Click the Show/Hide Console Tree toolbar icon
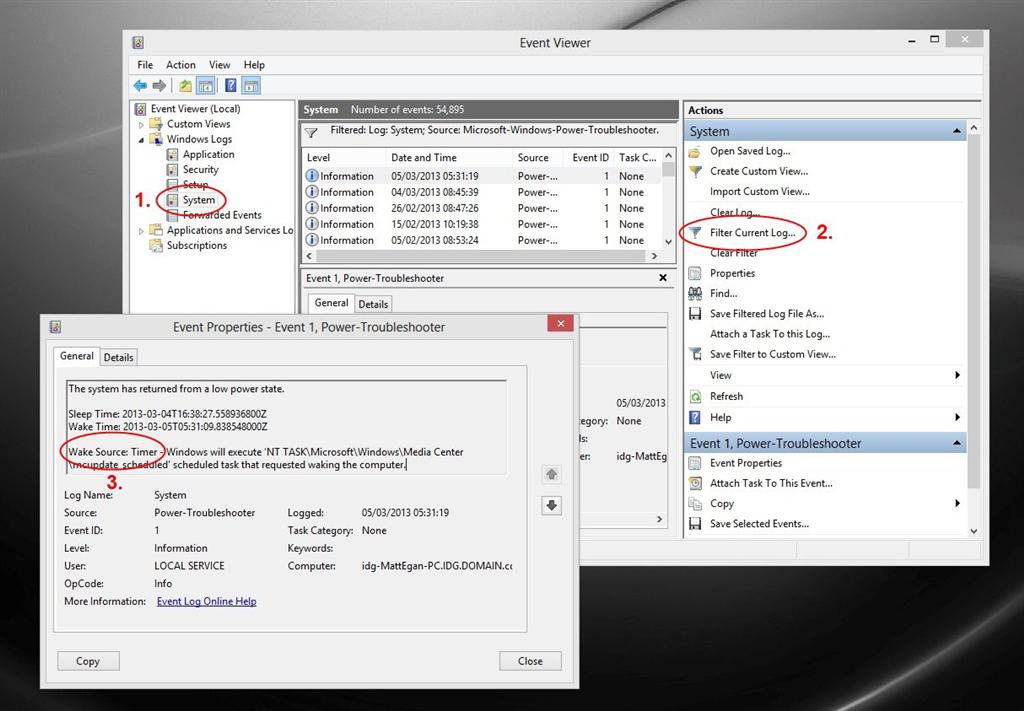The width and height of the screenshot is (1024, 711). pyautogui.click(x=206, y=86)
